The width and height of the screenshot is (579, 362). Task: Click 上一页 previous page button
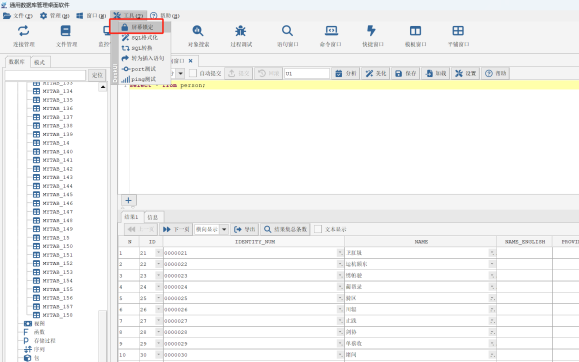[141, 229]
